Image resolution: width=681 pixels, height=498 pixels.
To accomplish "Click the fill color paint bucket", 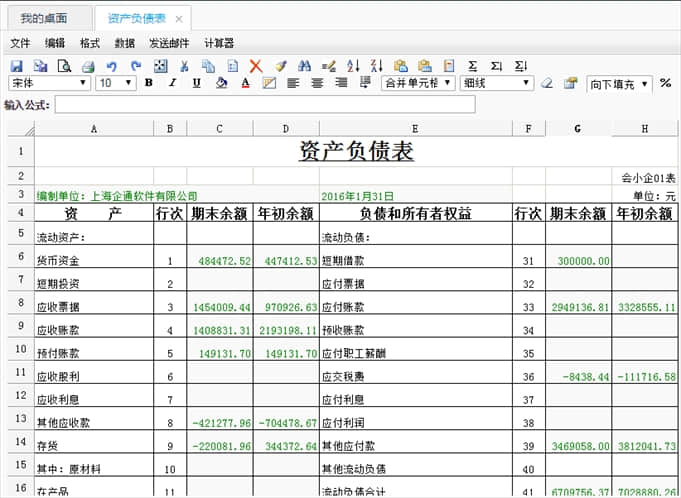I will tap(221, 82).
